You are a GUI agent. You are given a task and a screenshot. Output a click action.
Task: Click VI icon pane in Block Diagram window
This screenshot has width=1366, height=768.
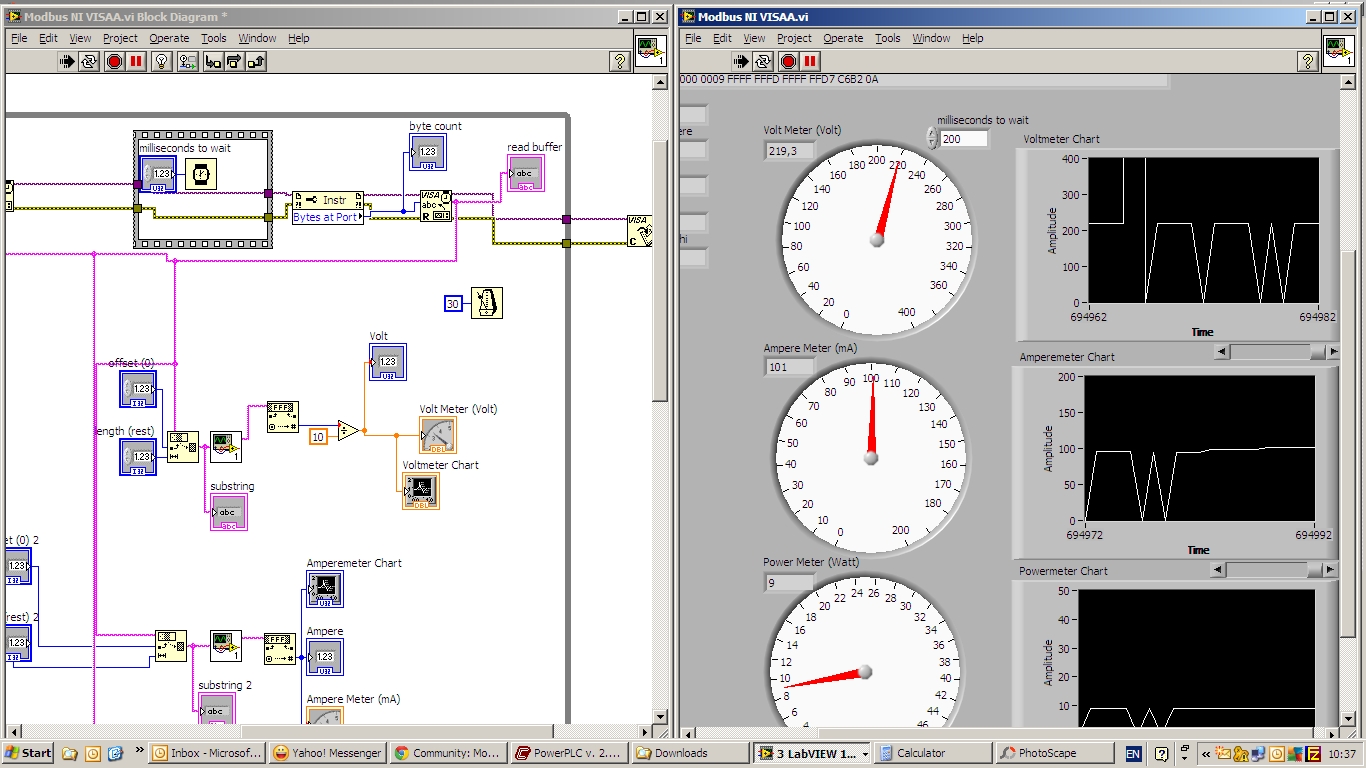click(651, 52)
